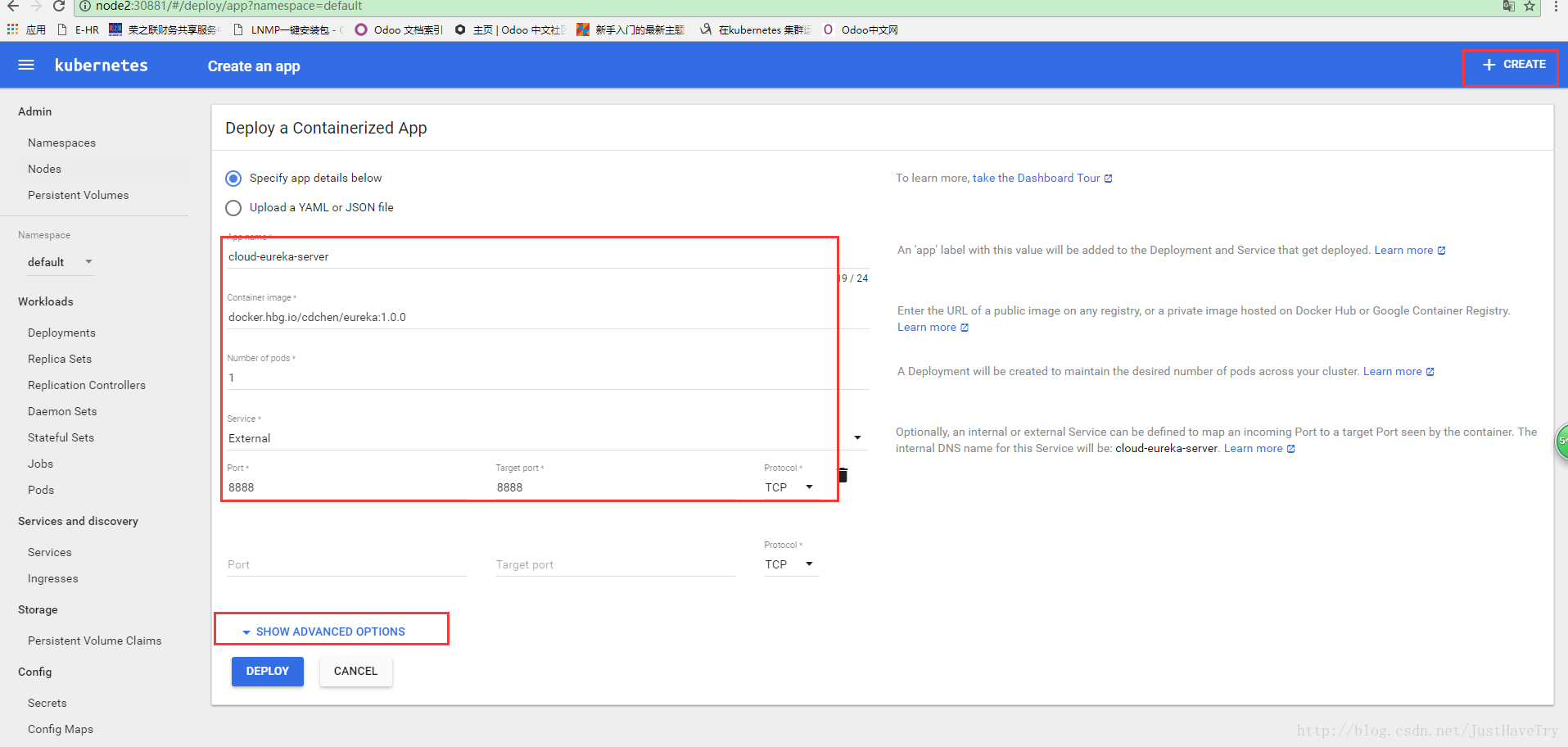Click 'take the Dashboard Tour' link
This screenshot has width=1568, height=747.
(x=1036, y=178)
